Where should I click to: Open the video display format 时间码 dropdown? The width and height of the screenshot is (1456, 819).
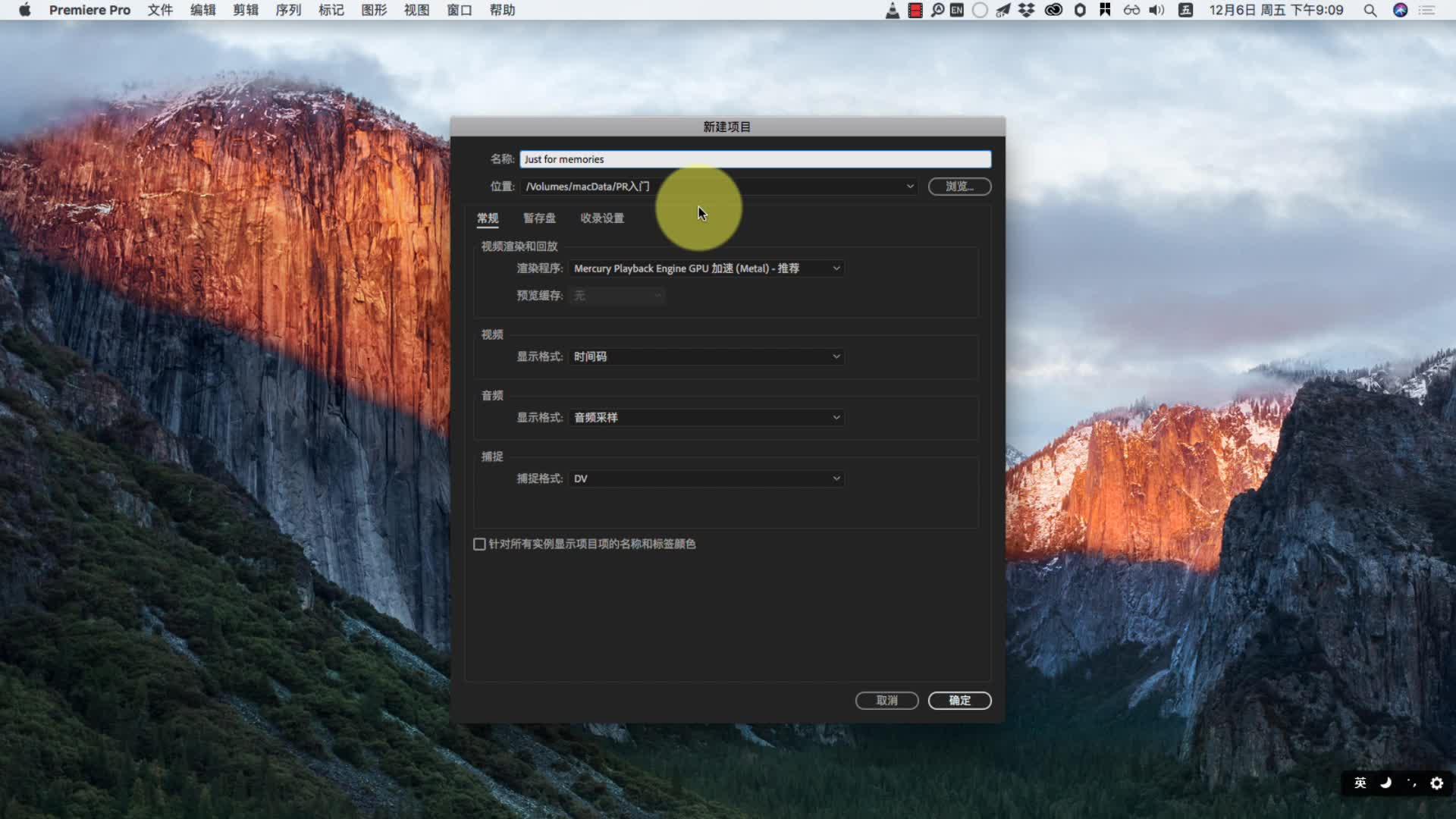707,356
